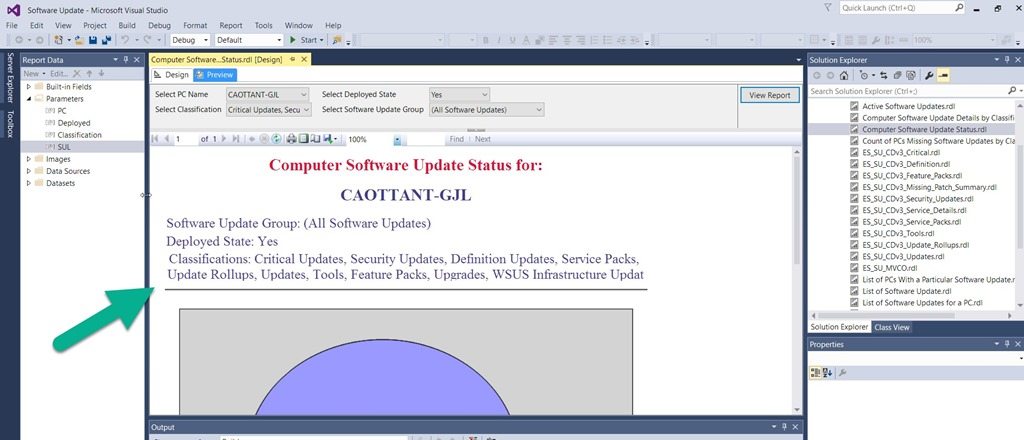Go to the last page of the report
The width and height of the screenshot is (1024, 440).
coord(236,139)
